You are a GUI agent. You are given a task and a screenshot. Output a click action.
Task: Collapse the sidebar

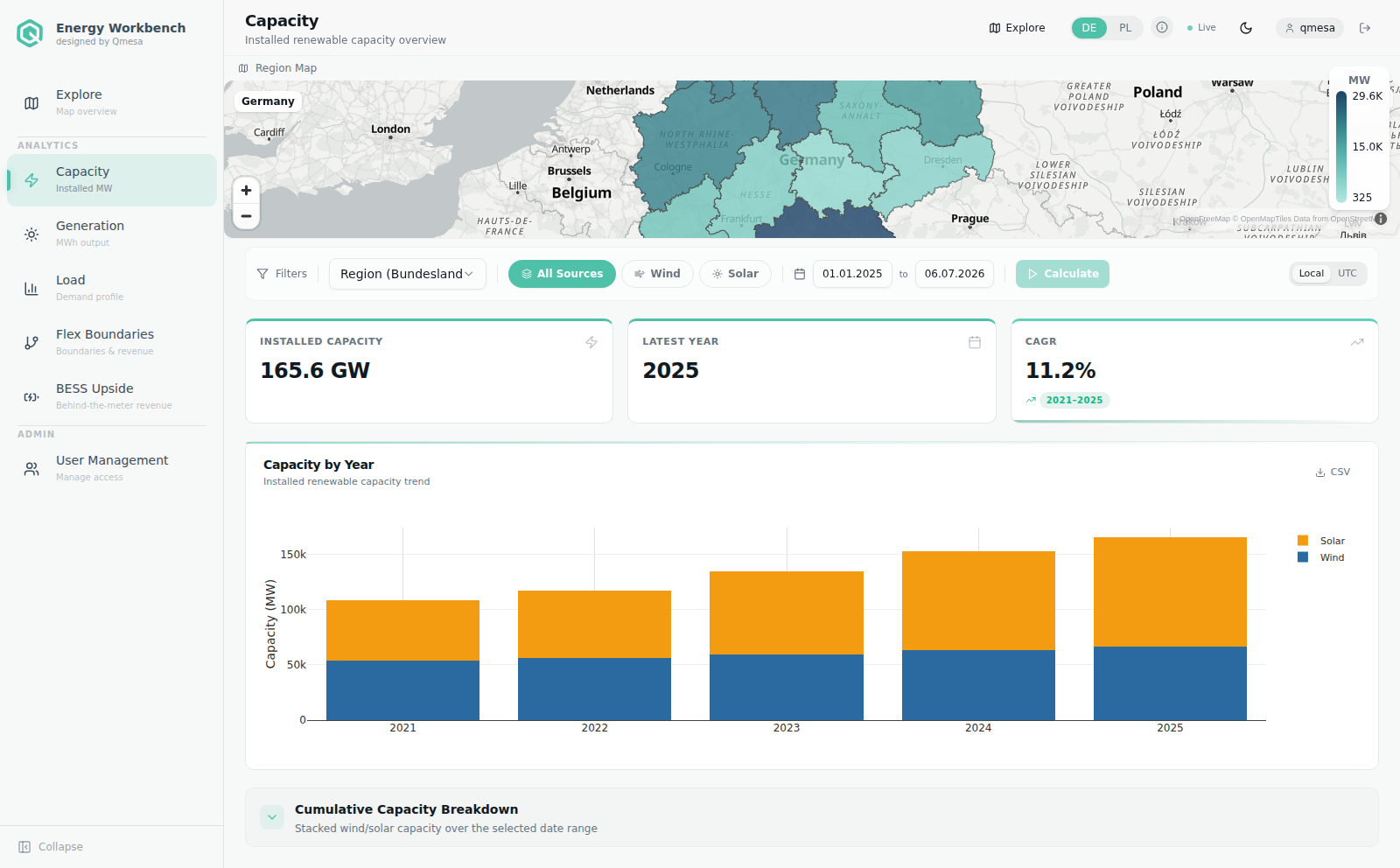point(51,847)
